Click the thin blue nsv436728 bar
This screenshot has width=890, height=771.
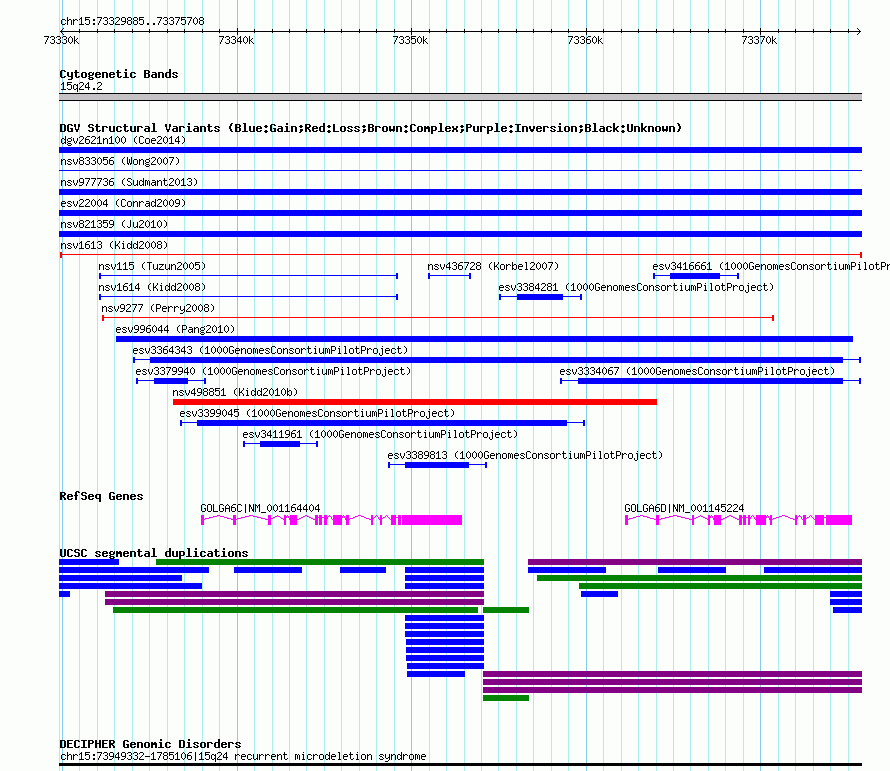450,276
